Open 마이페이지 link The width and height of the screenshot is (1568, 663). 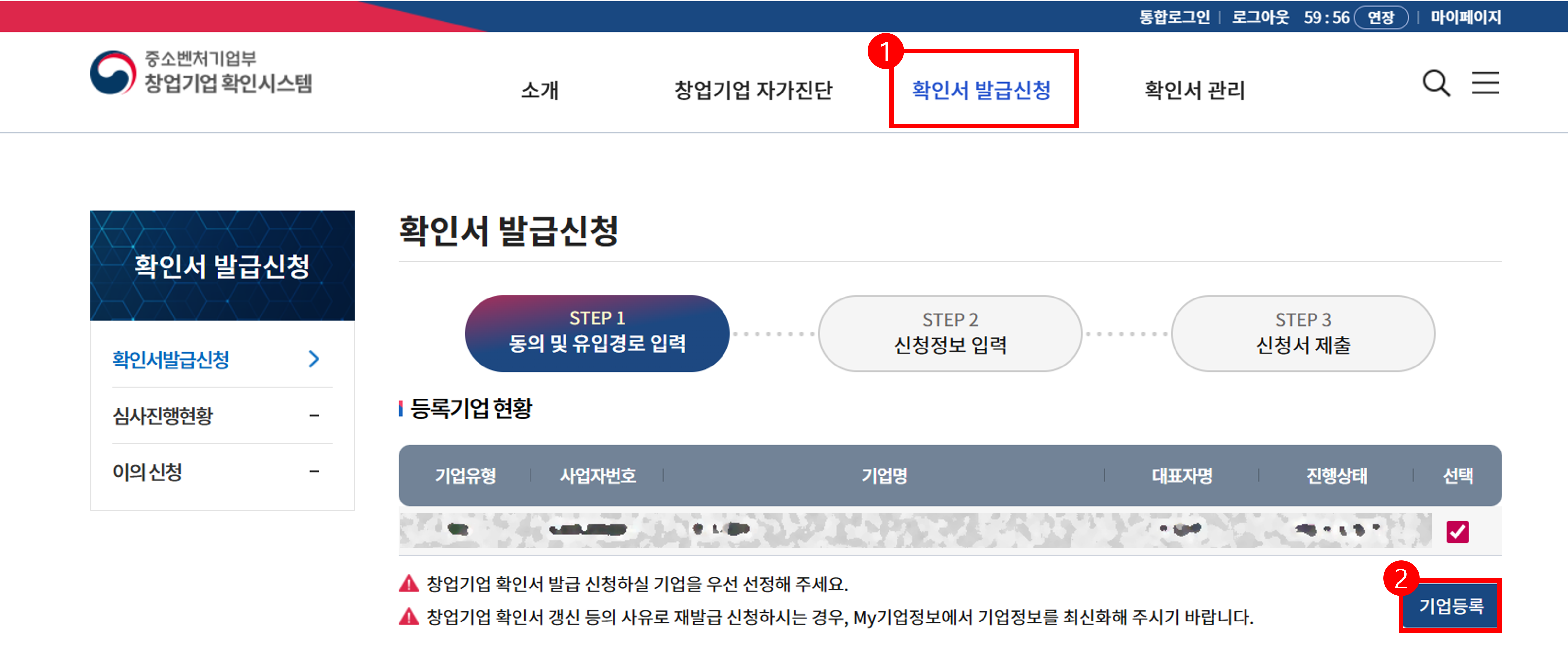(x=1465, y=17)
